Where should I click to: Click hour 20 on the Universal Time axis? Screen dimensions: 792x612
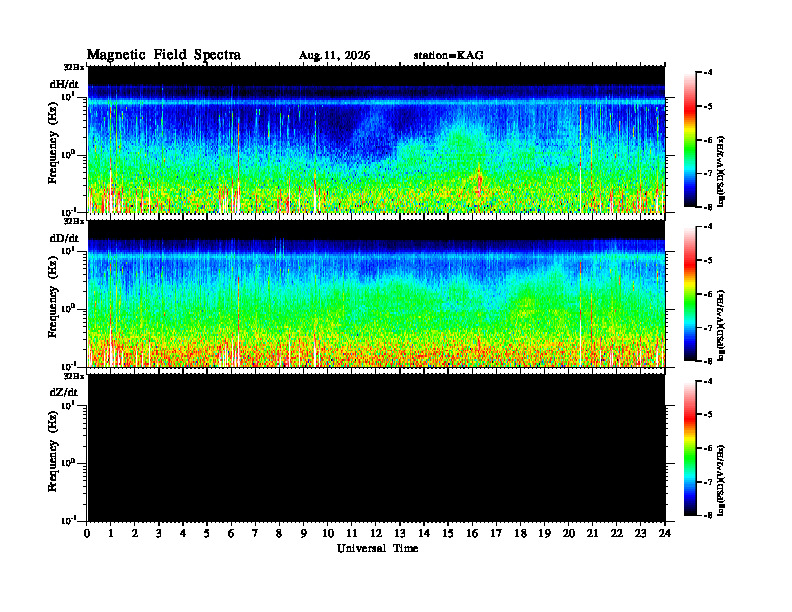(x=568, y=534)
